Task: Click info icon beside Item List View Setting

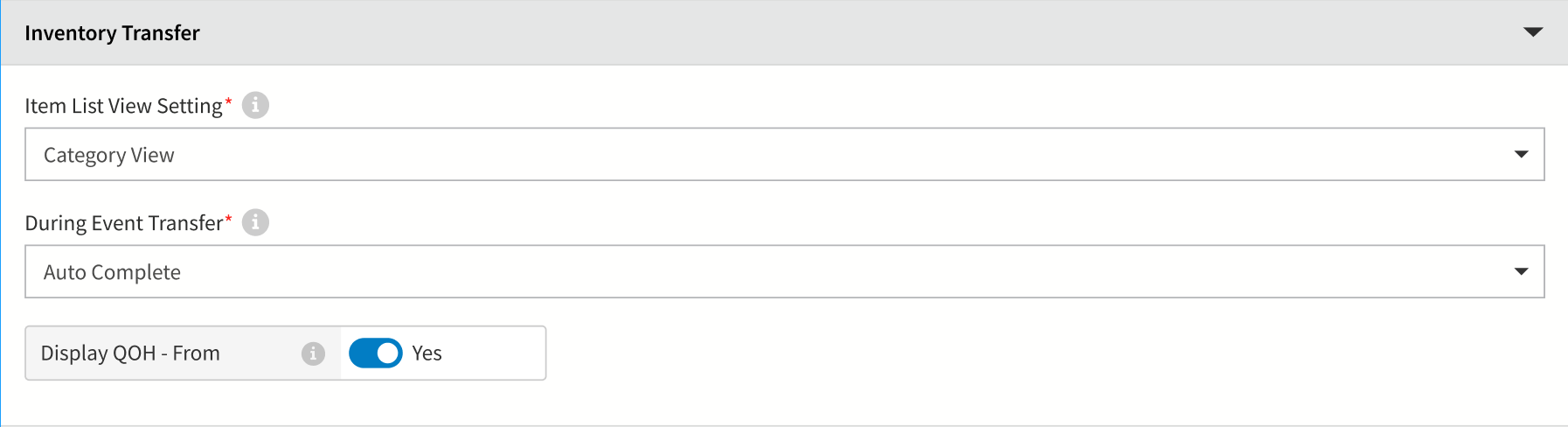Action: point(255,105)
